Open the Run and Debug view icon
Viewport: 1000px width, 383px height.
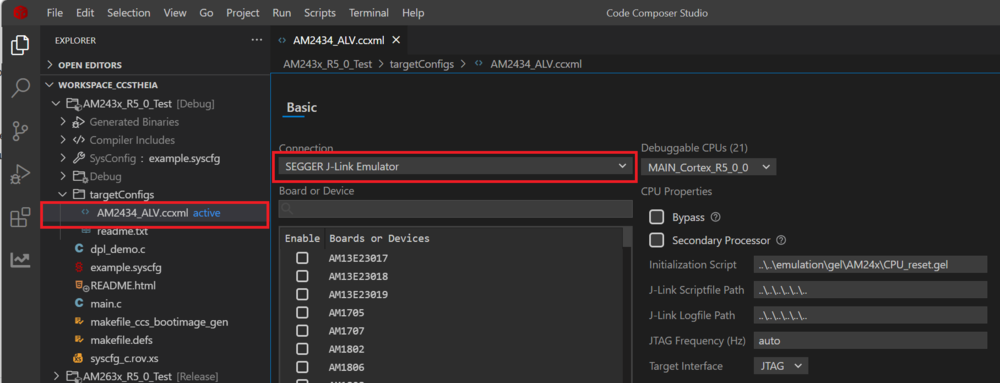(20, 174)
